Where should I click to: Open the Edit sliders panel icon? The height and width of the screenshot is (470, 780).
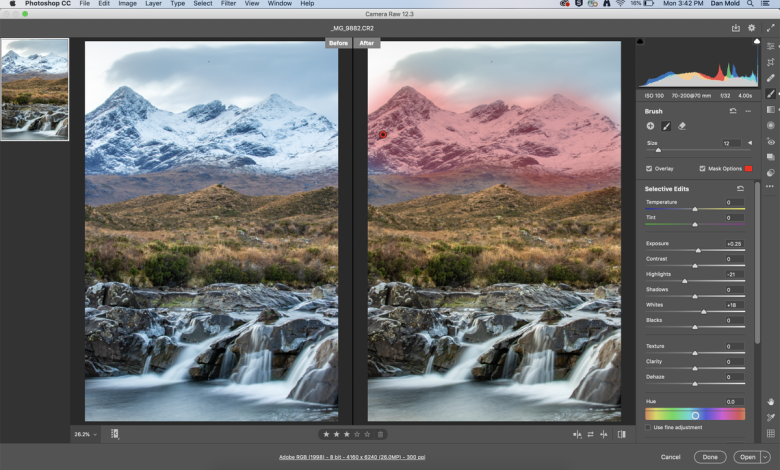pos(771,46)
